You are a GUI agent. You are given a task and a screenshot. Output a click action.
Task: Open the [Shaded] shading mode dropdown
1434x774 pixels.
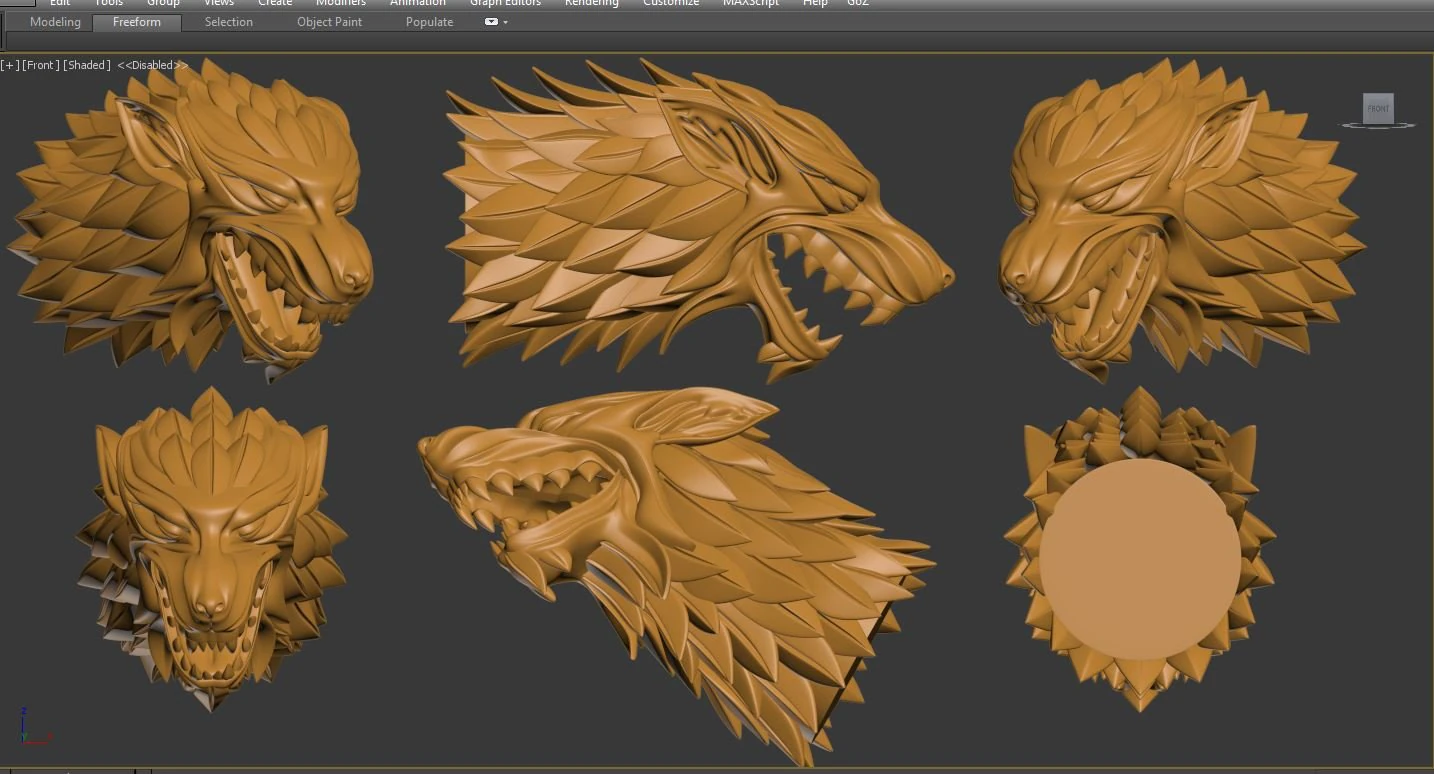tap(87, 64)
